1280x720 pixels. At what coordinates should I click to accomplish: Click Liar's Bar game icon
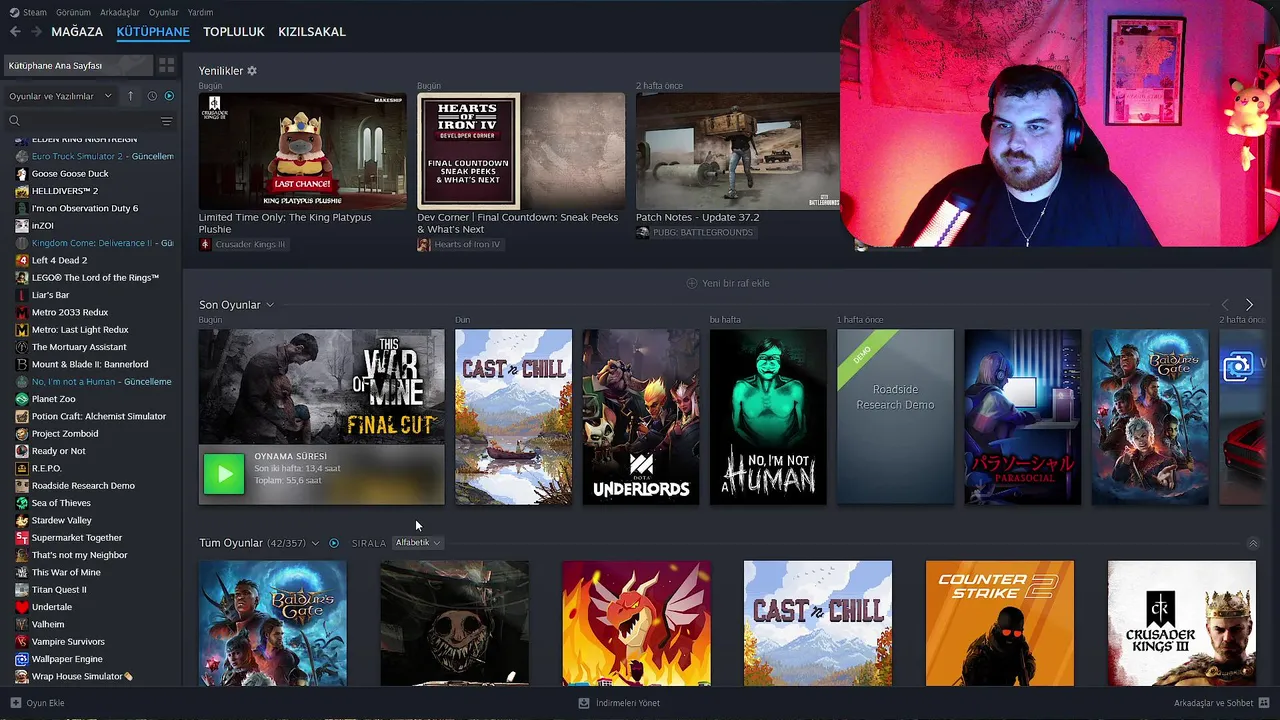tap(22, 295)
